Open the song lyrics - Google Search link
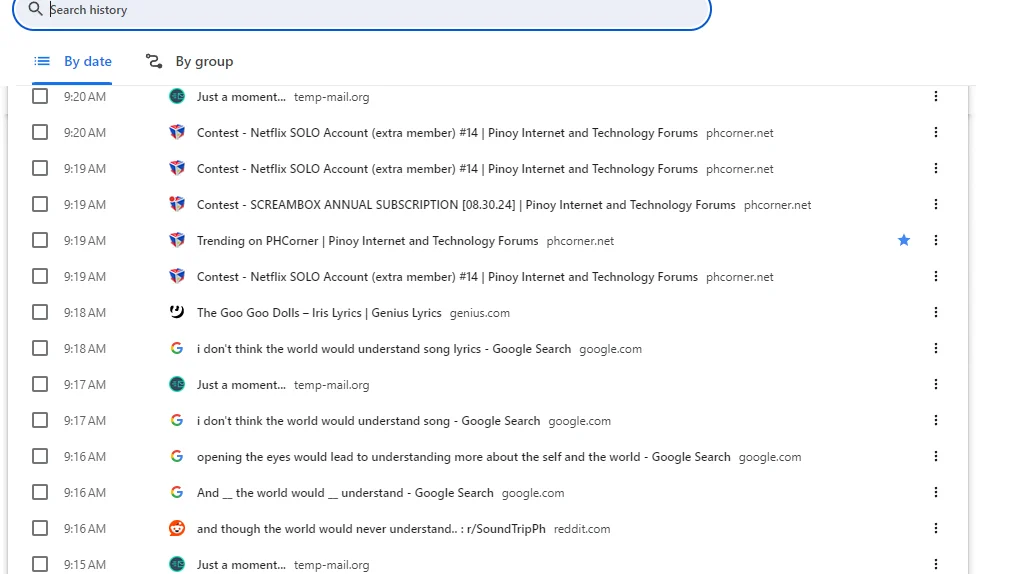 coord(383,349)
